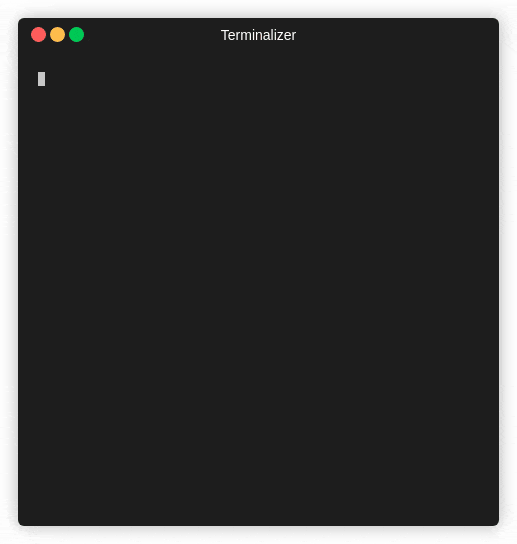Click the right edge of the terminal body
Image resolution: width=517 pixels, height=544 pixels.
tap(495, 288)
